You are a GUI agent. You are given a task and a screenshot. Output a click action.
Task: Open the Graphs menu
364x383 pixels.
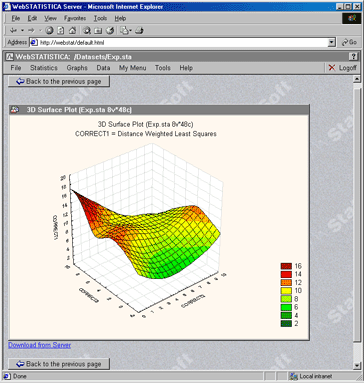coord(77,68)
